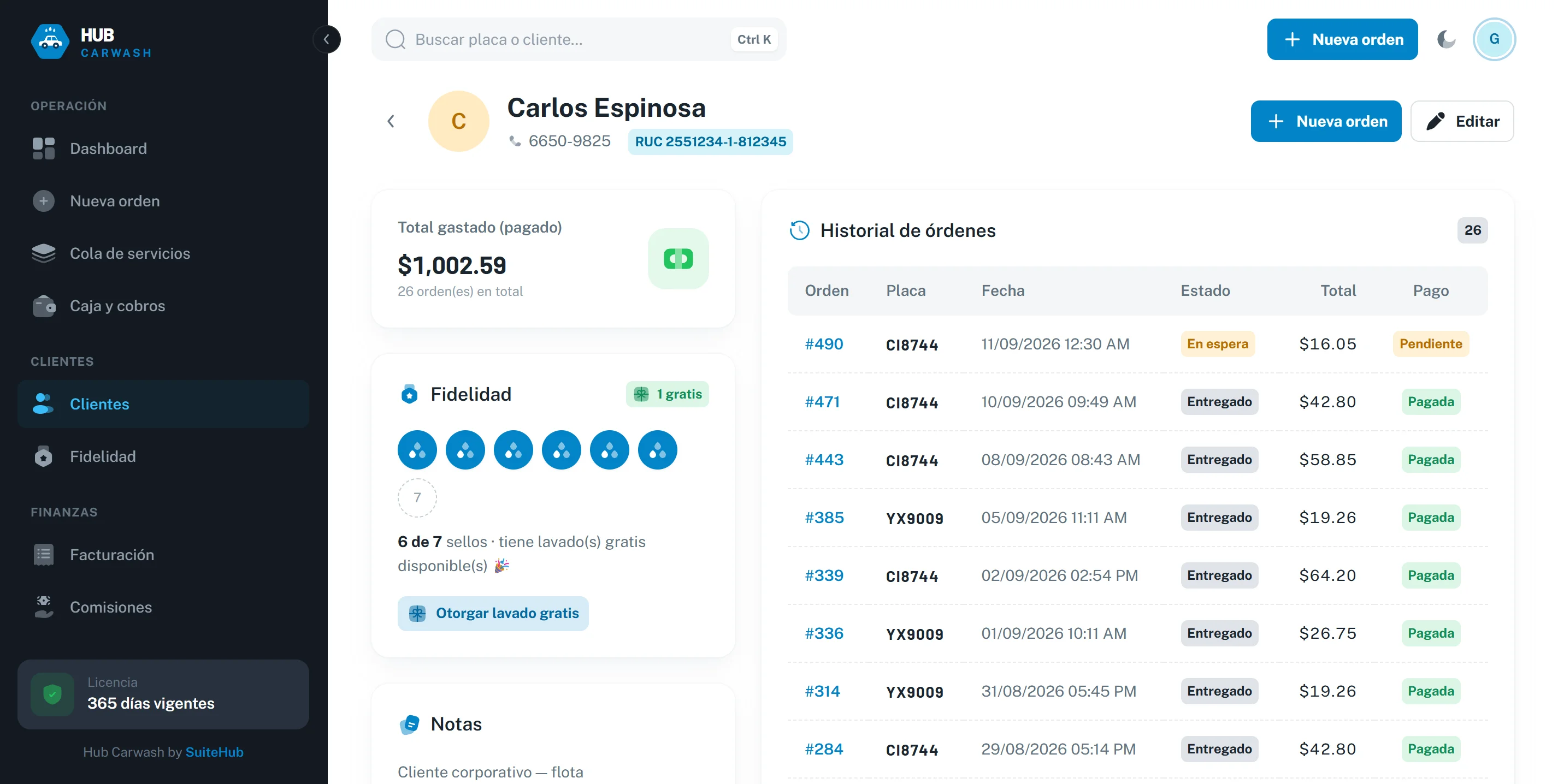Click the first loyalty stamp

(417, 450)
